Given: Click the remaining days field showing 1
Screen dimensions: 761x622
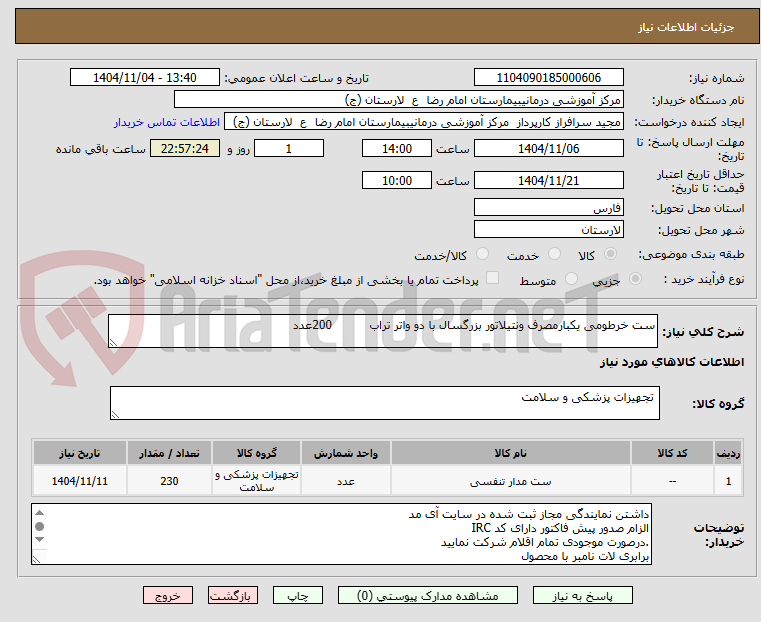Looking at the screenshot, I should tap(289, 148).
